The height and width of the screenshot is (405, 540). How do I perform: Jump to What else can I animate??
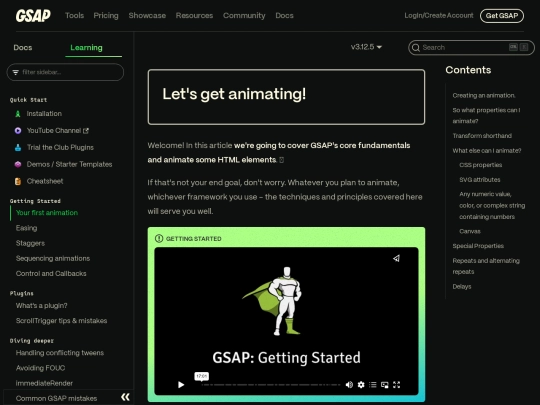tap(487, 150)
